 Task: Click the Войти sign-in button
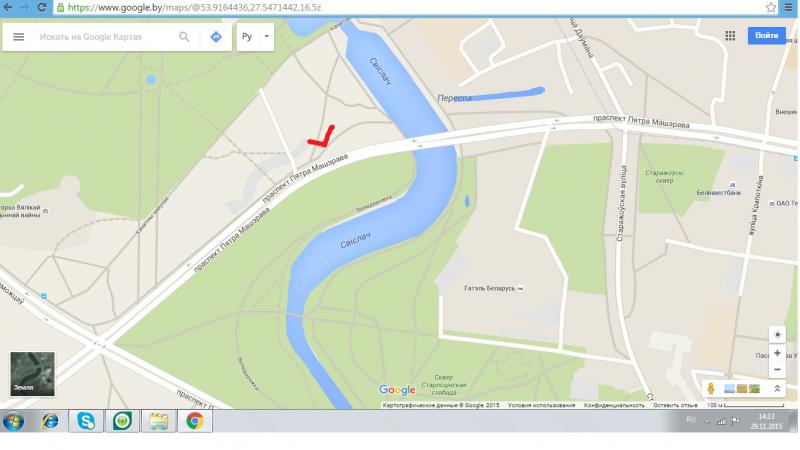766,36
